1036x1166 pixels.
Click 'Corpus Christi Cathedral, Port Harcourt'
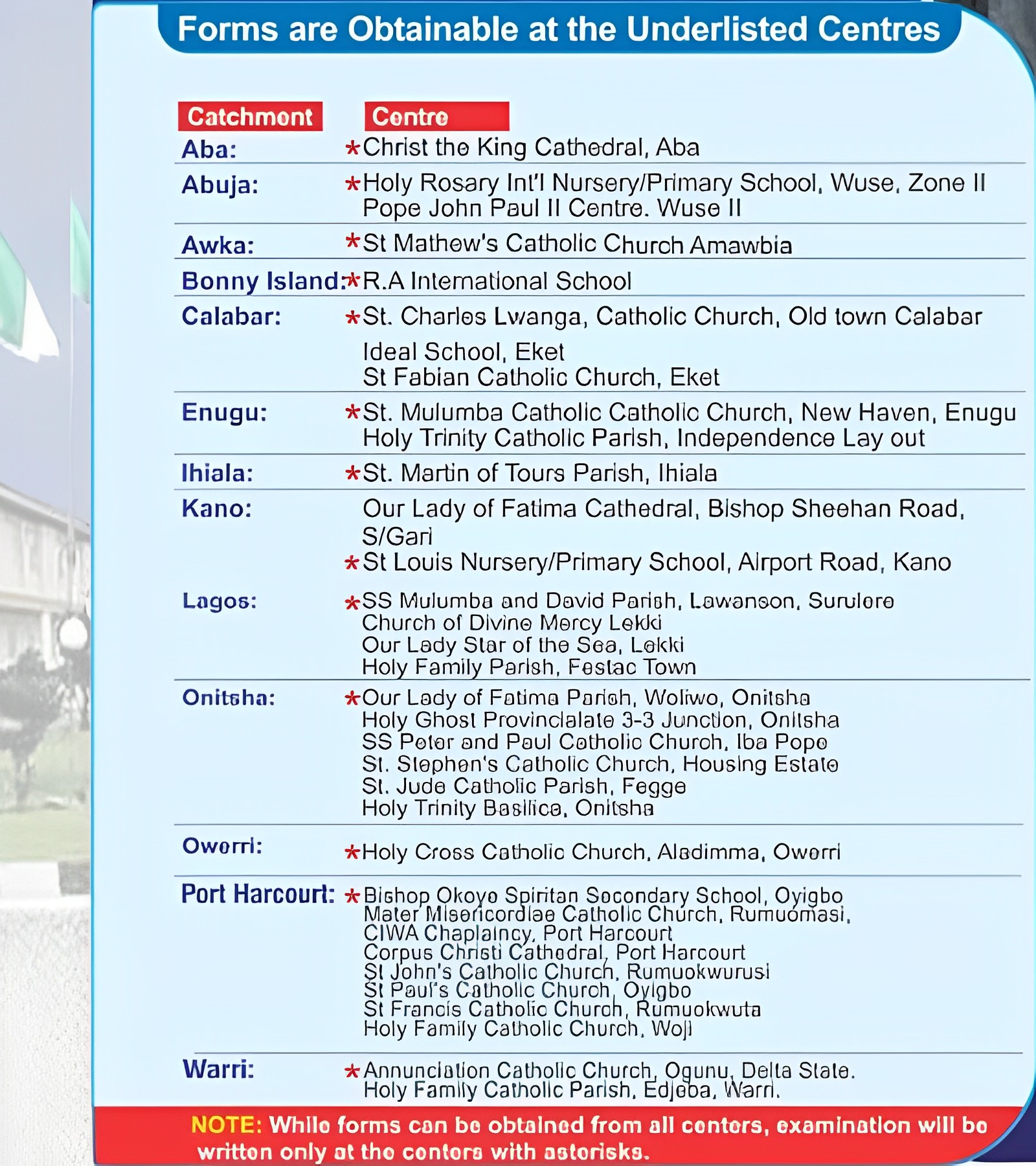[554, 953]
